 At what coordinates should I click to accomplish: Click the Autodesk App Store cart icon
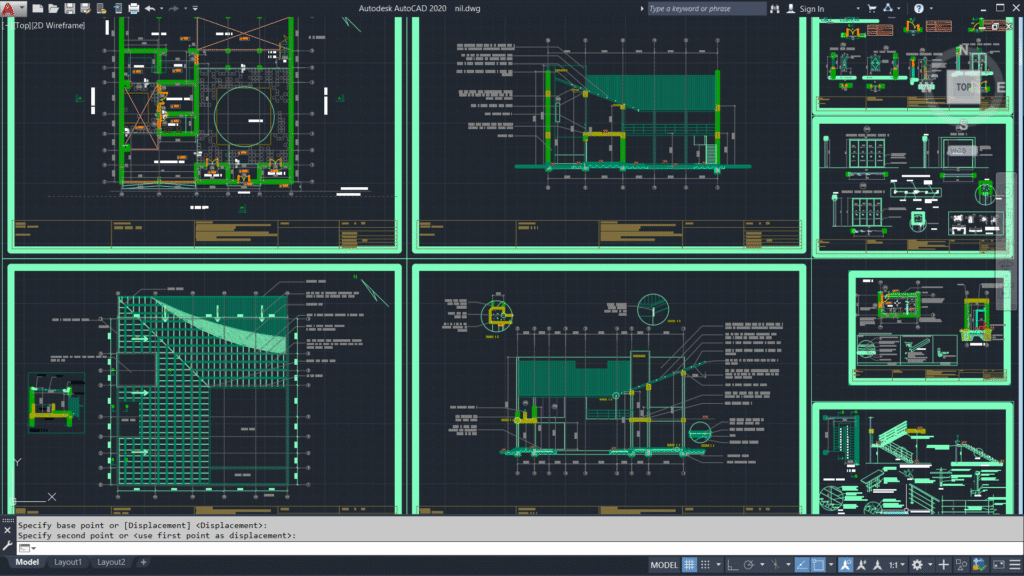(x=871, y=8)
